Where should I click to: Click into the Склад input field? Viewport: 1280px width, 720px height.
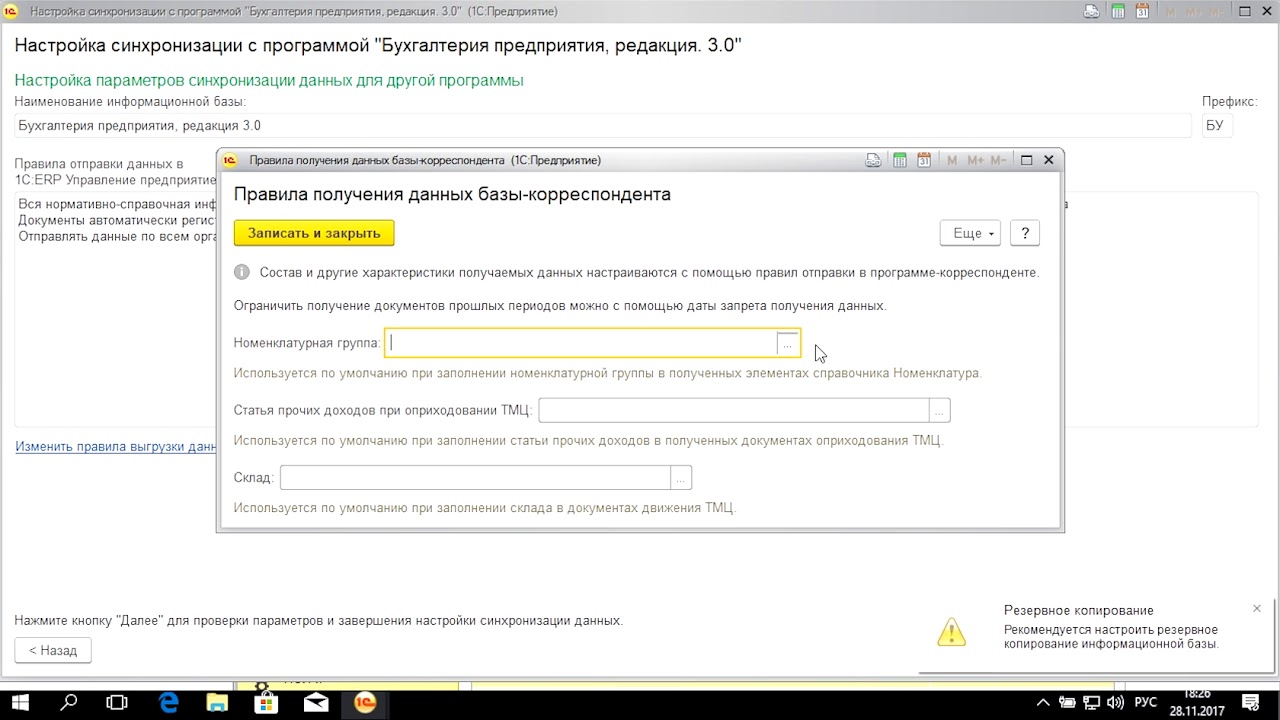[475, 478]
